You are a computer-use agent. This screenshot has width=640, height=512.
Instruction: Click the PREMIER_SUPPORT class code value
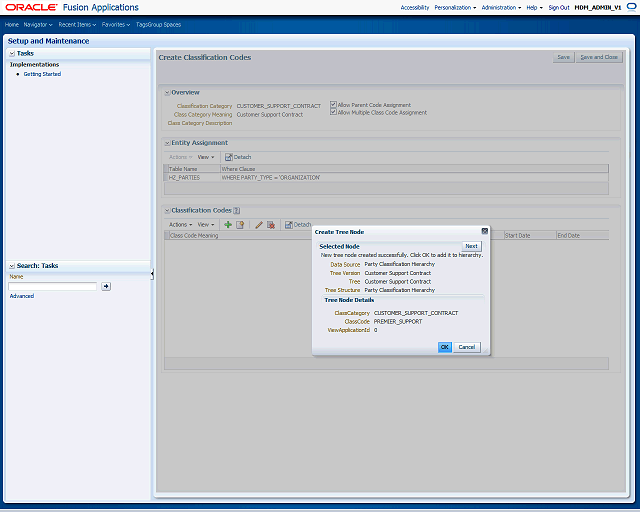coord(398,321)
